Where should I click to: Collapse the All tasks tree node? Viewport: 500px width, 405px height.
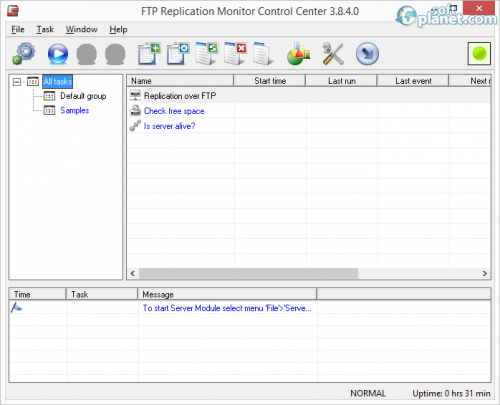pyautogui.click(x=17, y=82)
